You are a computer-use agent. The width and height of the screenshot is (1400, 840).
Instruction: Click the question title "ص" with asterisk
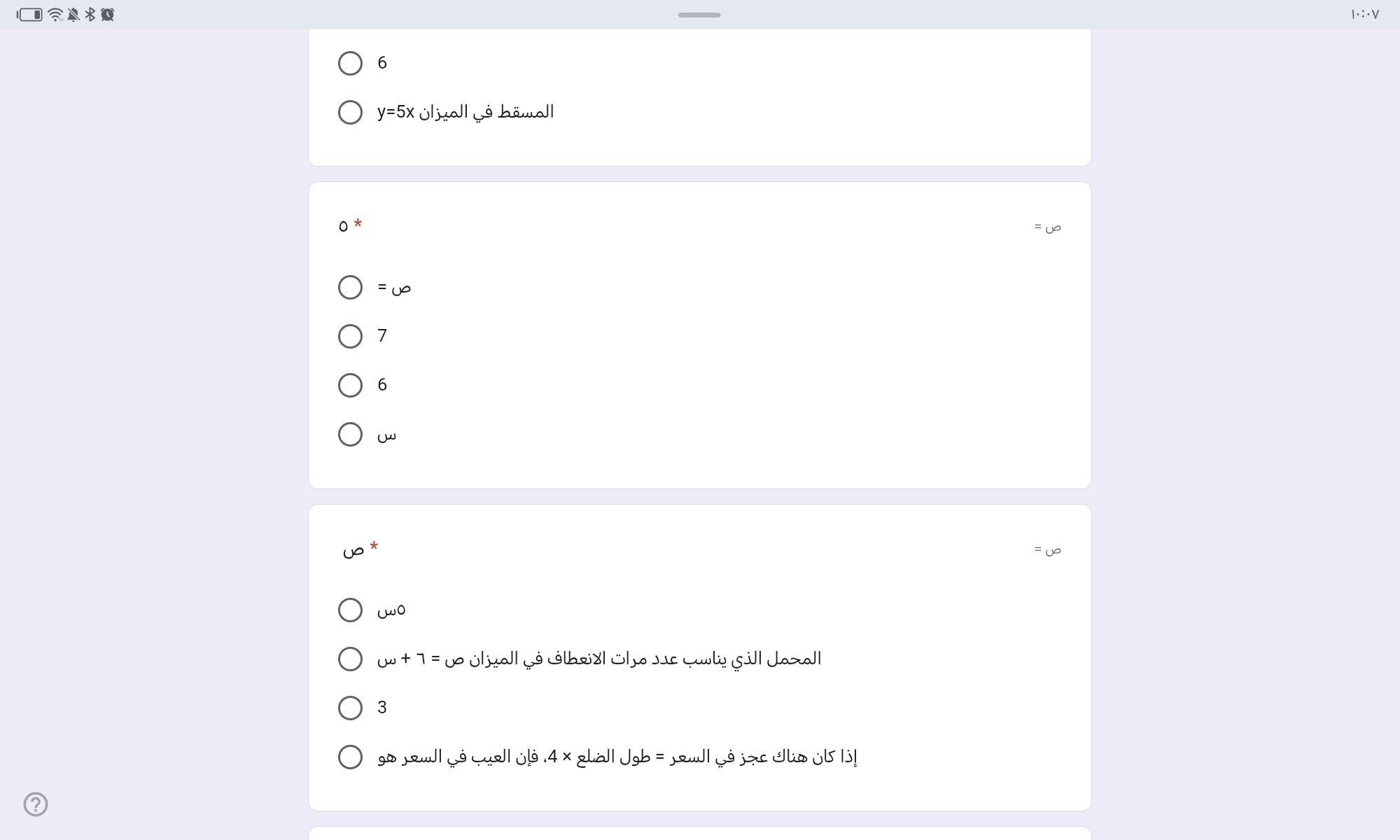pos(353,549)
